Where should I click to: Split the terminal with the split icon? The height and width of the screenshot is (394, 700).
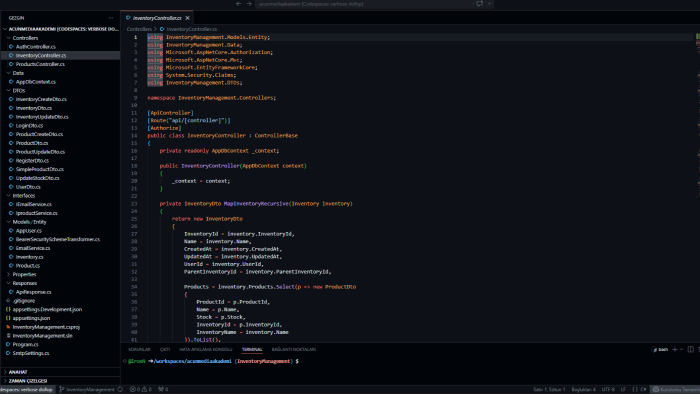tap(691, 349)
